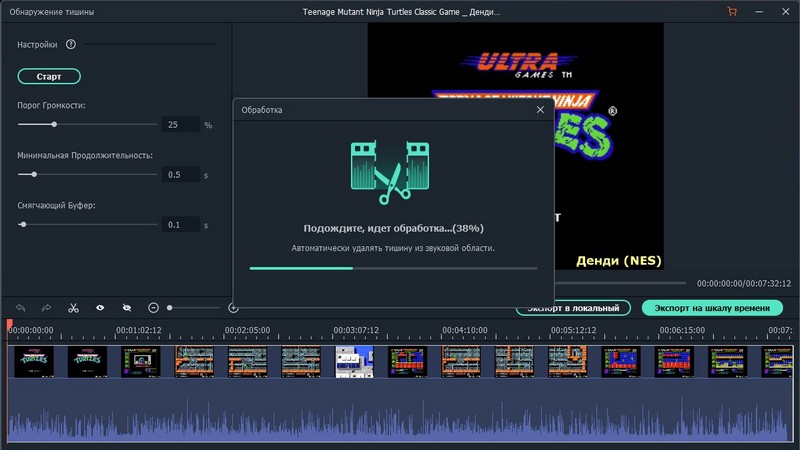Close the Обработка progress dialog
This screenshot has height=450, width=800.
[x=540, y=110]
